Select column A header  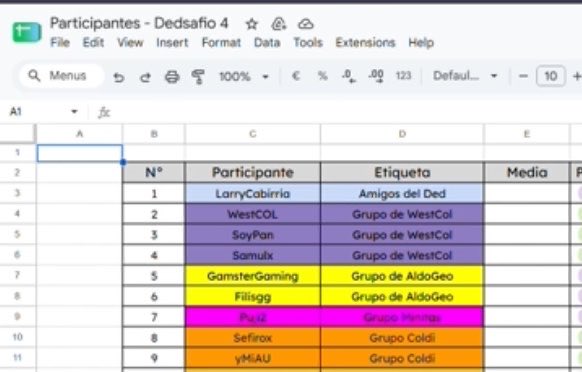79,134
